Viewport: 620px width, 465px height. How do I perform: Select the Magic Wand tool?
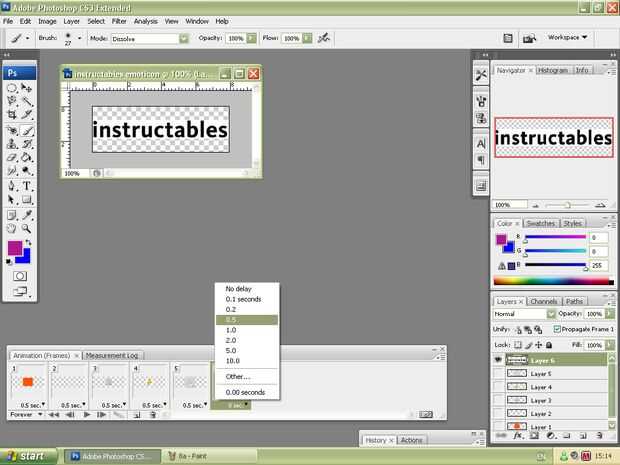(x=26, y=101)
